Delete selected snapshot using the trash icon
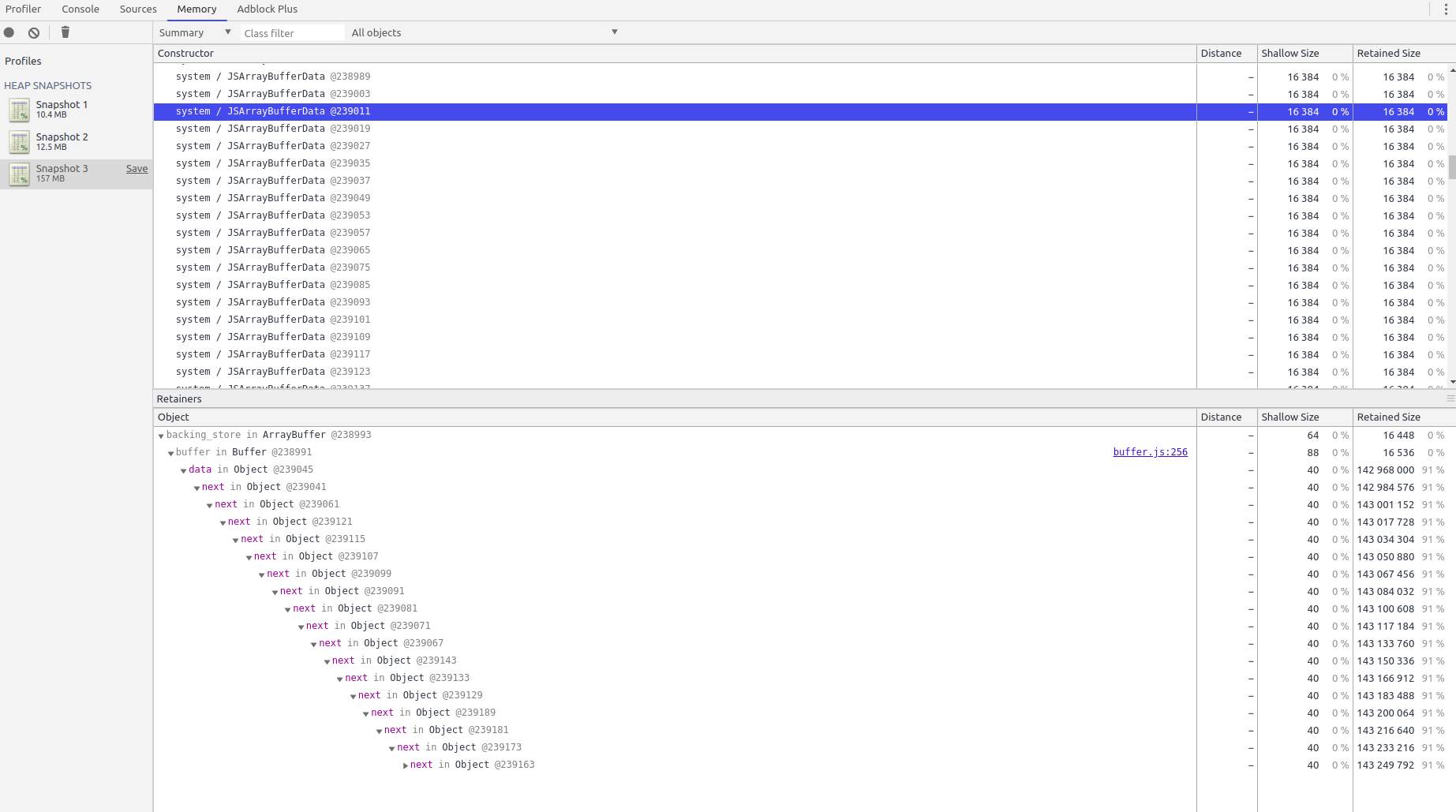 coord(66,32)
